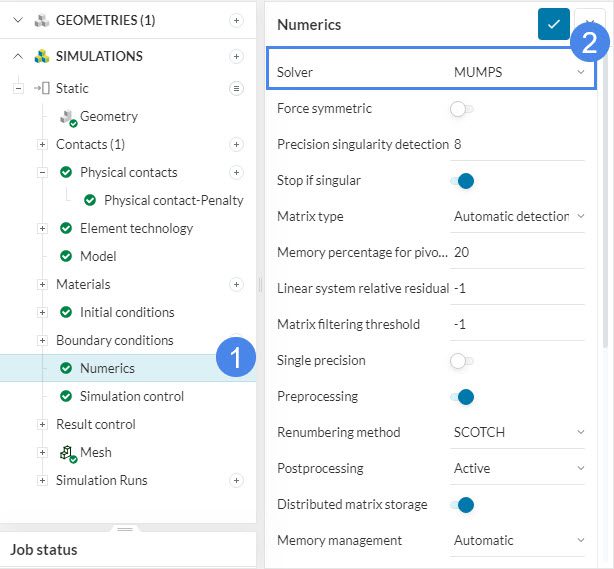
Task: Turn off Distributed matrix storage toggle
Action: click(462, 504)
